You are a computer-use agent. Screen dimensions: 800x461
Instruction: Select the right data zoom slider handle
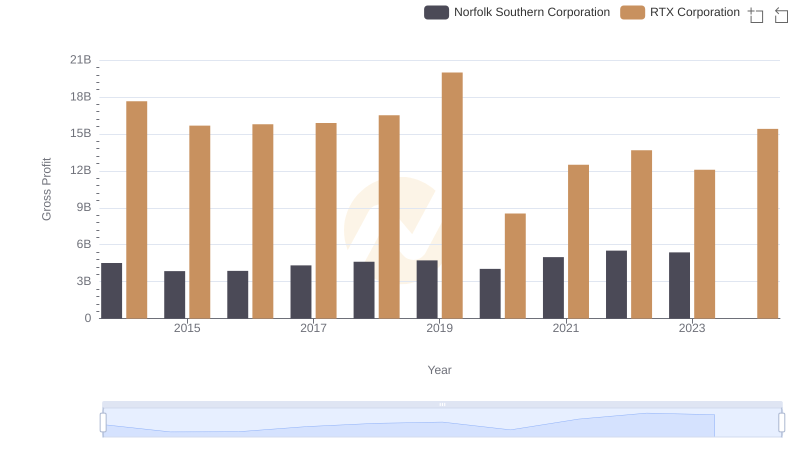pos(782,422)
